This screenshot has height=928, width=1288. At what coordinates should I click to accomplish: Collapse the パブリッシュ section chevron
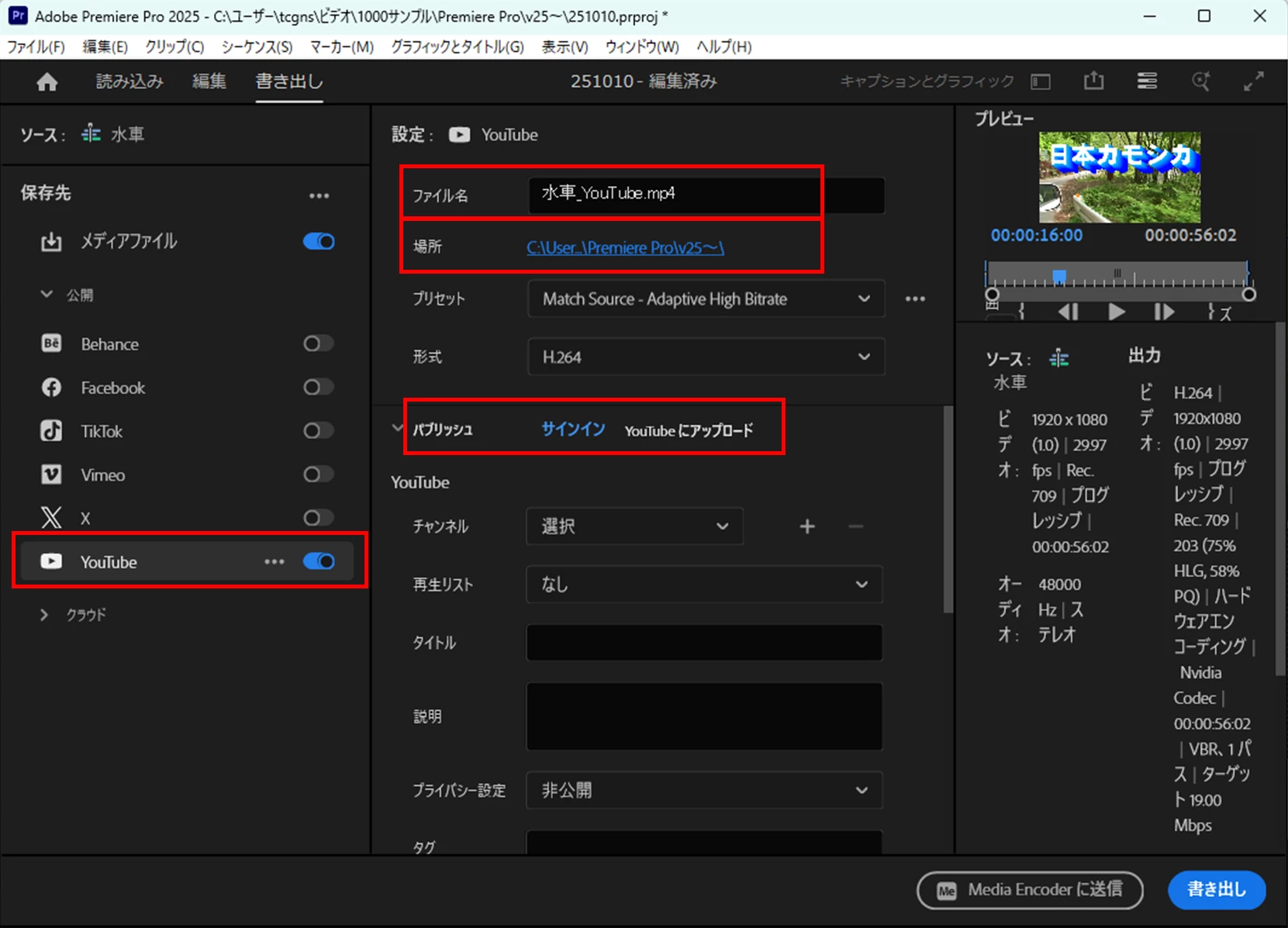coord(398,428)
